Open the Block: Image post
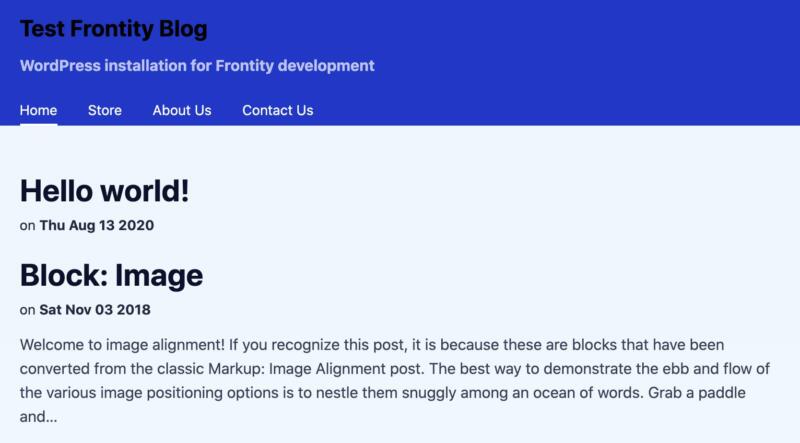This screenshot has width=800, height=443. click(111, 275)
